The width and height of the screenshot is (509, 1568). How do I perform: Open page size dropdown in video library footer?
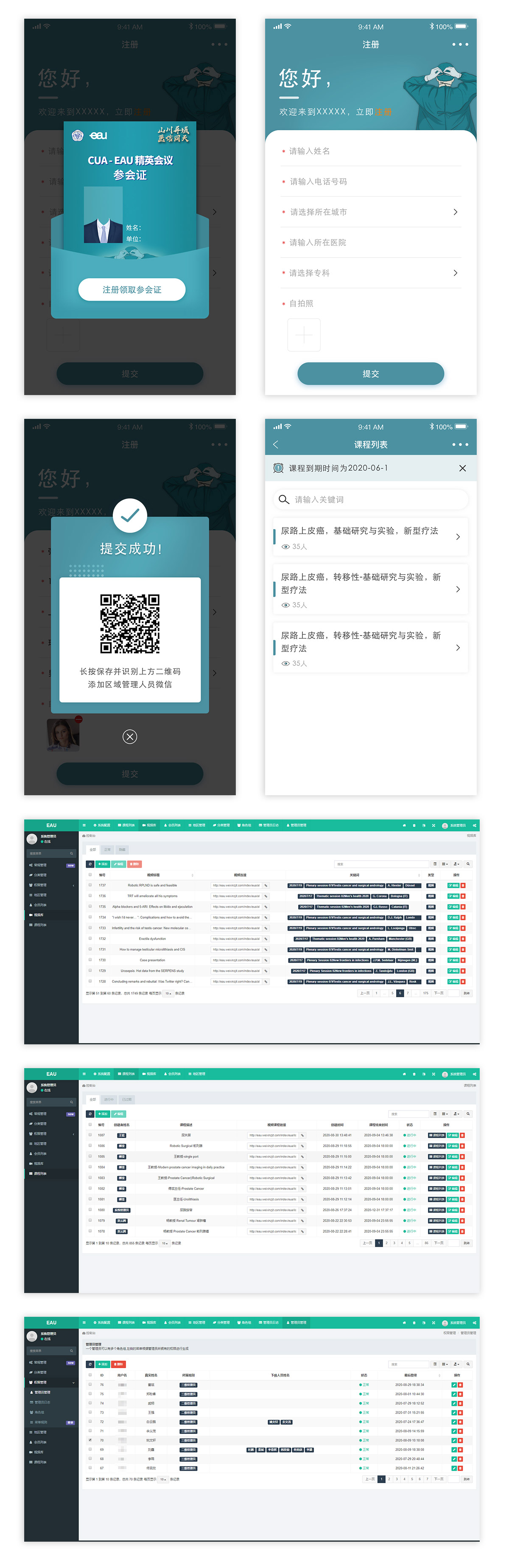click(x=168, y=993)
